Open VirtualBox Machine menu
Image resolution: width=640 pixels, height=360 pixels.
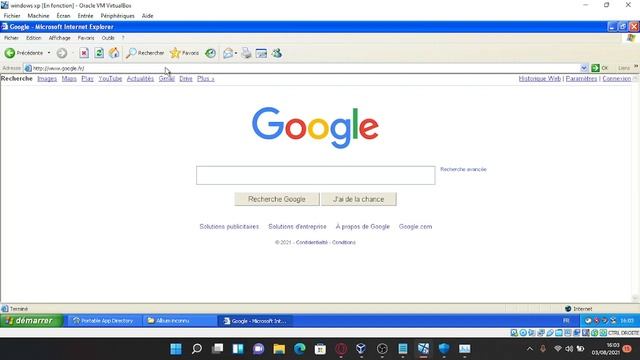38,16
